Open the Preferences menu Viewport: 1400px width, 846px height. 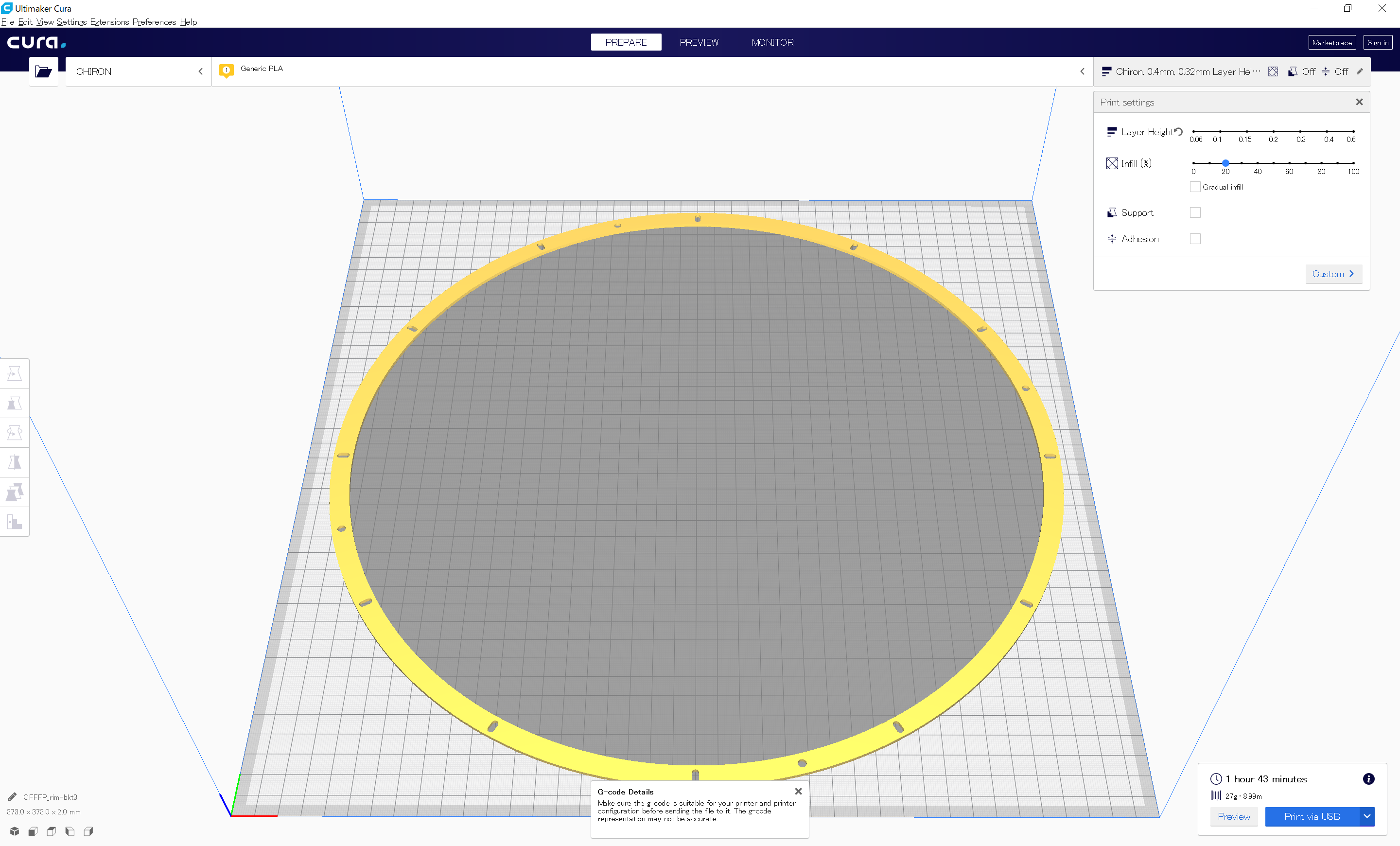154,21
